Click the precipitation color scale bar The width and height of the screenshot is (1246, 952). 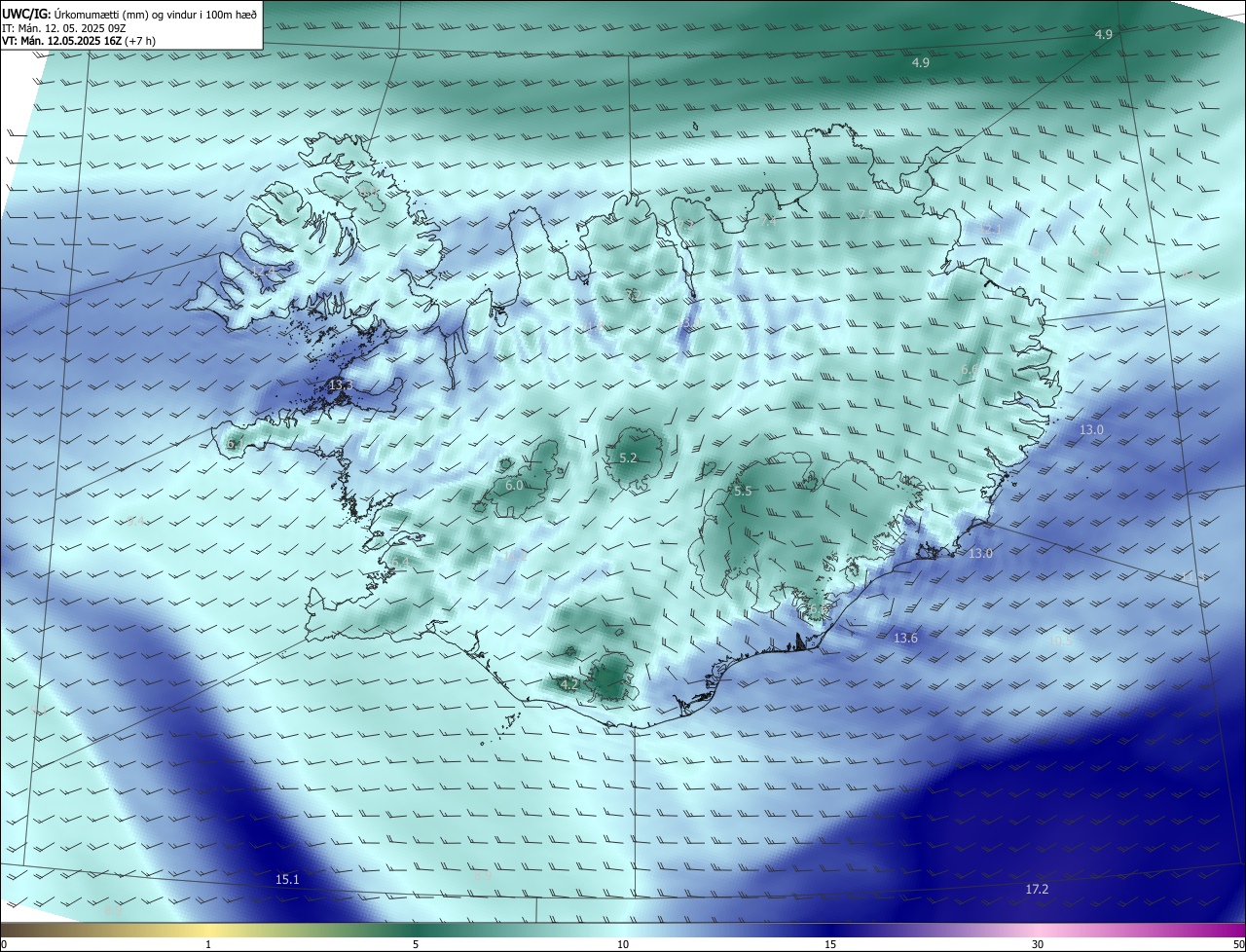(623, 930)
